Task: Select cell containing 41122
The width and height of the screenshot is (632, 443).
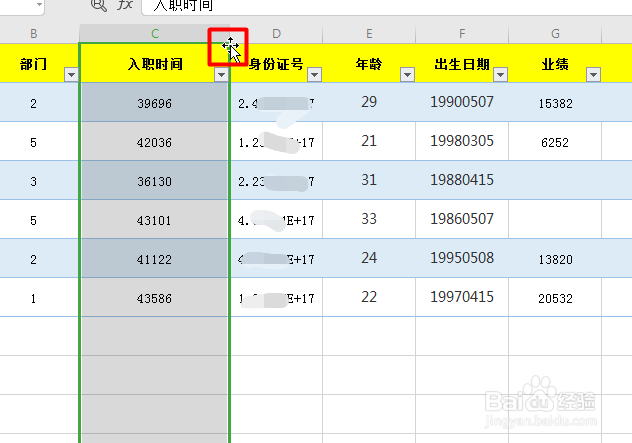Action: pos(155,259)
